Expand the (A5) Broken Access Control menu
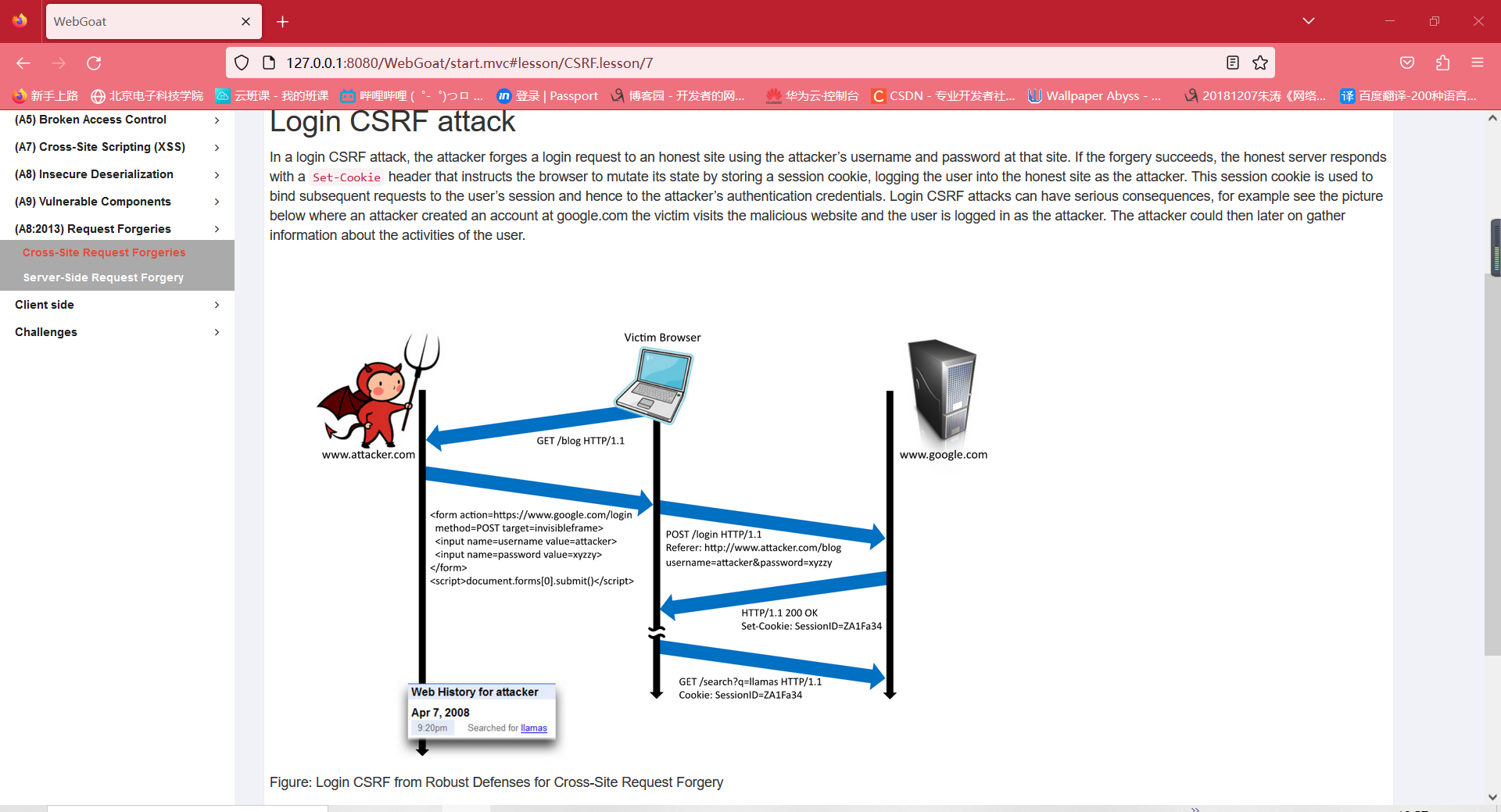Viewport: 1501px width, 812px height. [x=117, y=120]
